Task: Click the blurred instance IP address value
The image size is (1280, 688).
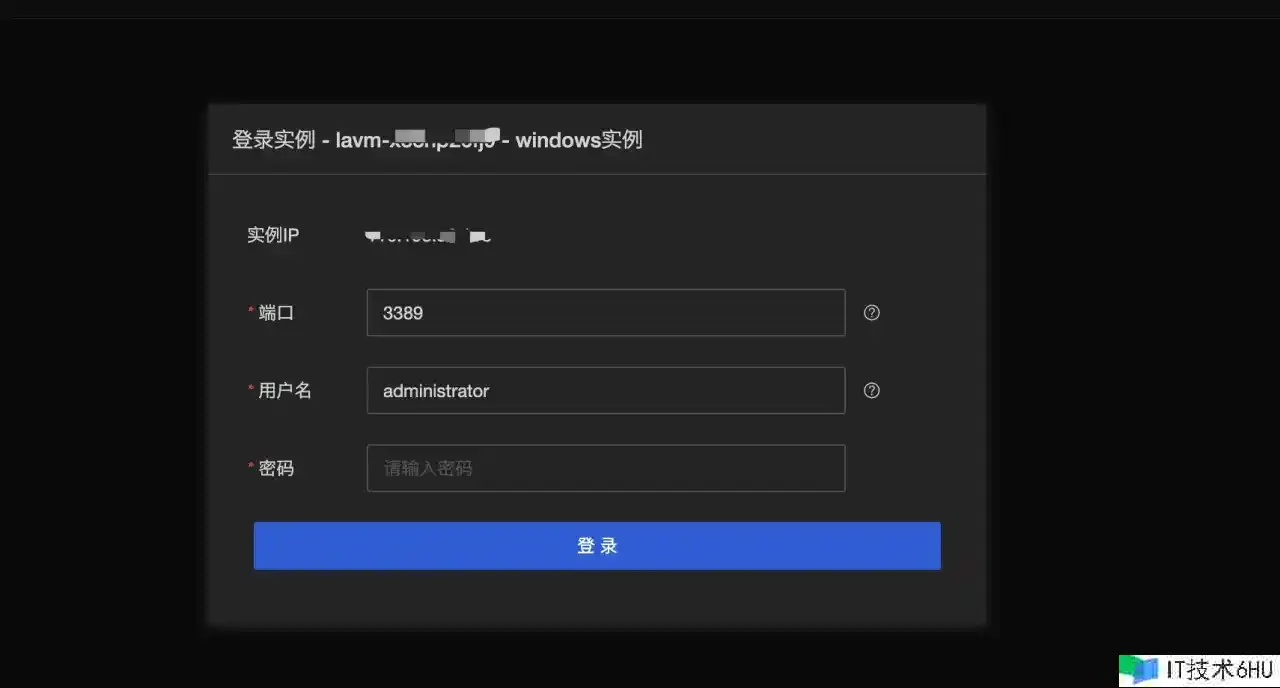Action: 427,237
